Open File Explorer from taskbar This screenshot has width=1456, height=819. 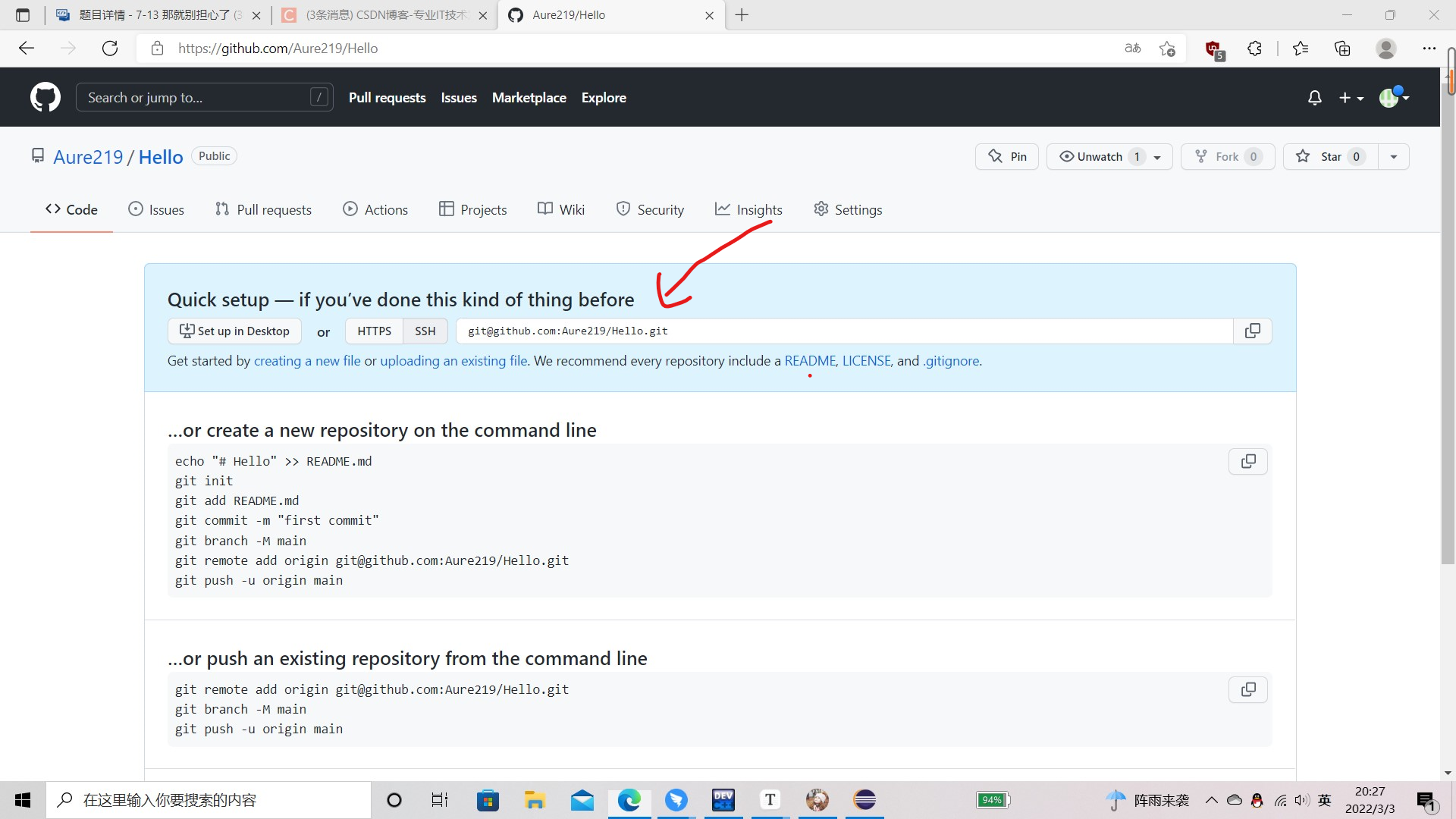[535, 800]
